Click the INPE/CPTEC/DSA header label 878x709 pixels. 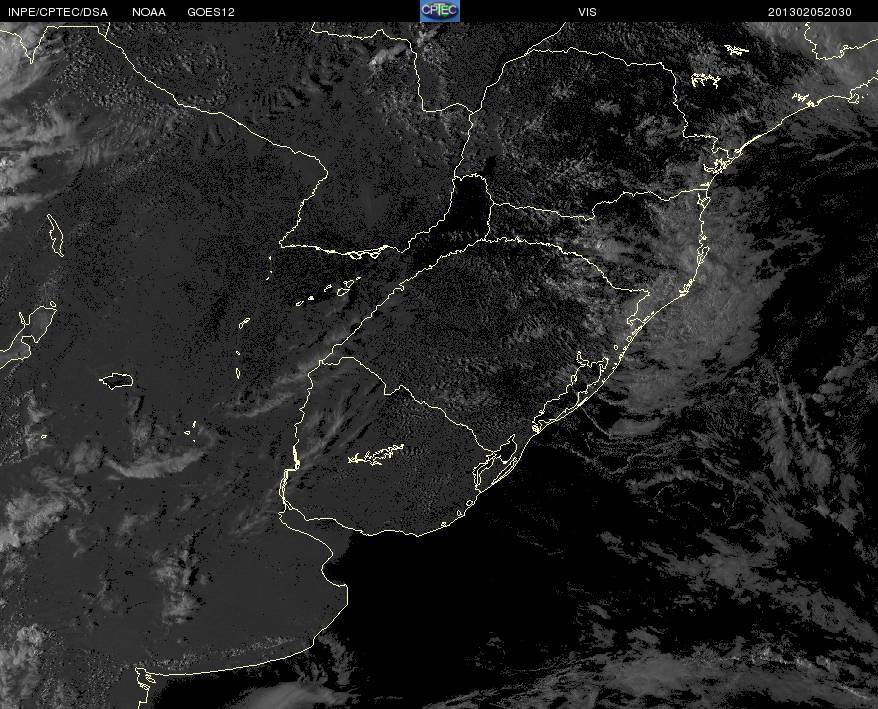58,12
